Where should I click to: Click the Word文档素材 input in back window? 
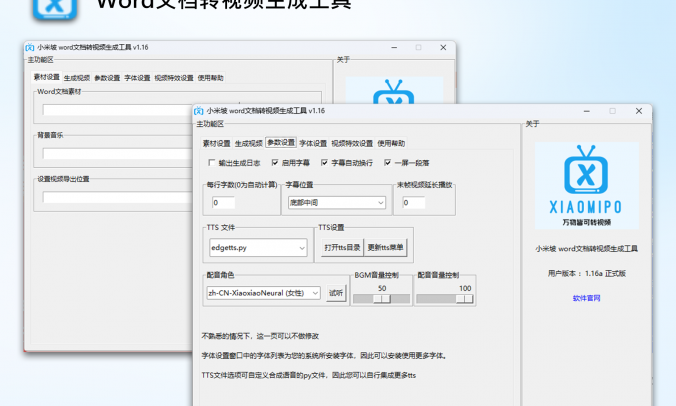pos(117,110)
